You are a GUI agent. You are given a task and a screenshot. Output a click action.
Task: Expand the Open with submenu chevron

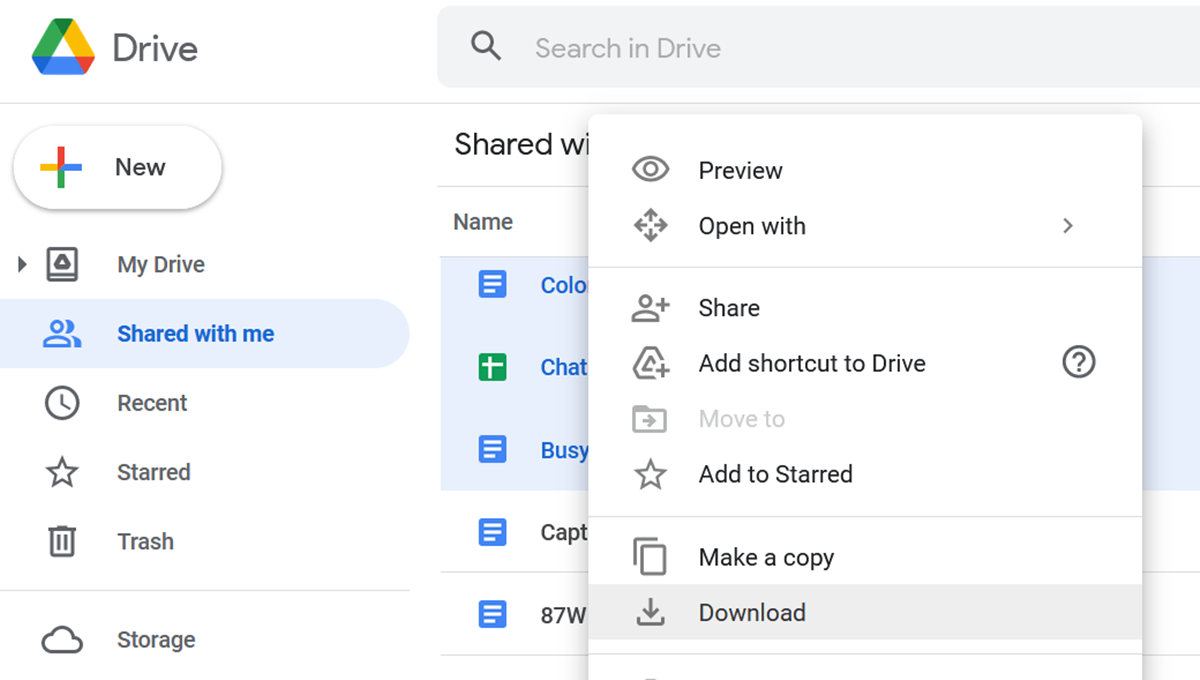click(x=1067, y=226)
